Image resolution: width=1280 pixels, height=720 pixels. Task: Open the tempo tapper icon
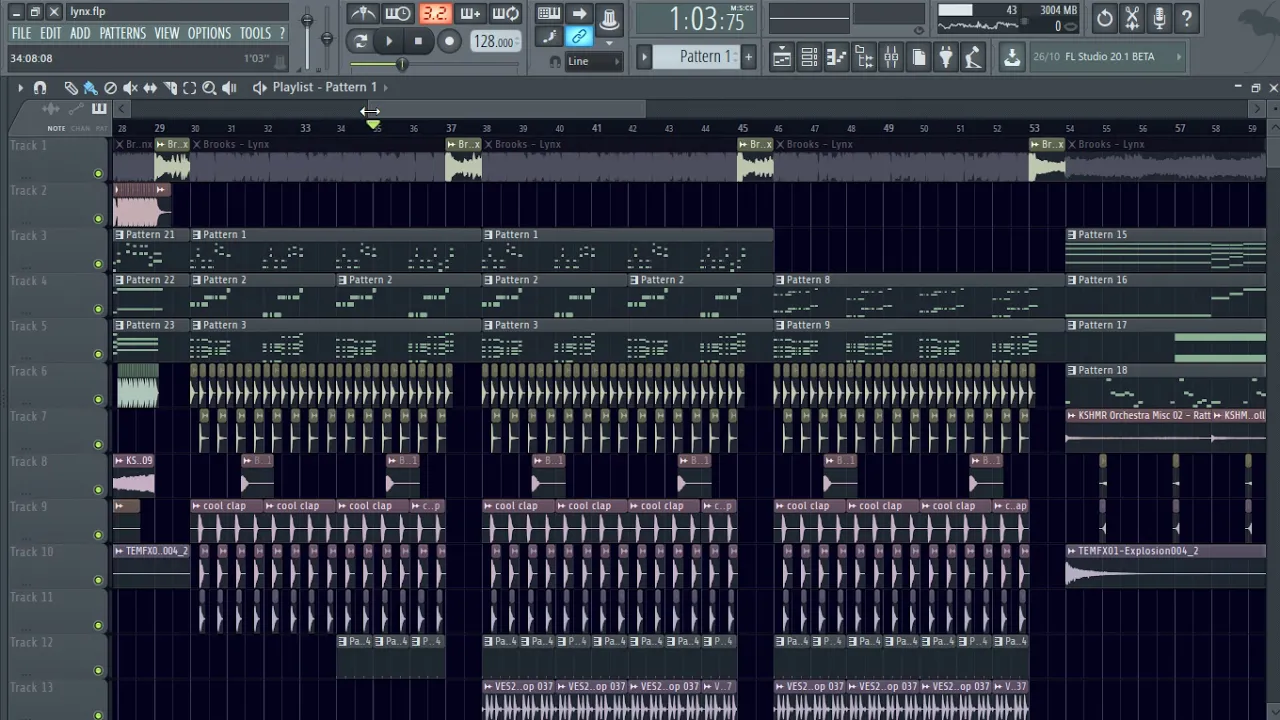[973, 57]
